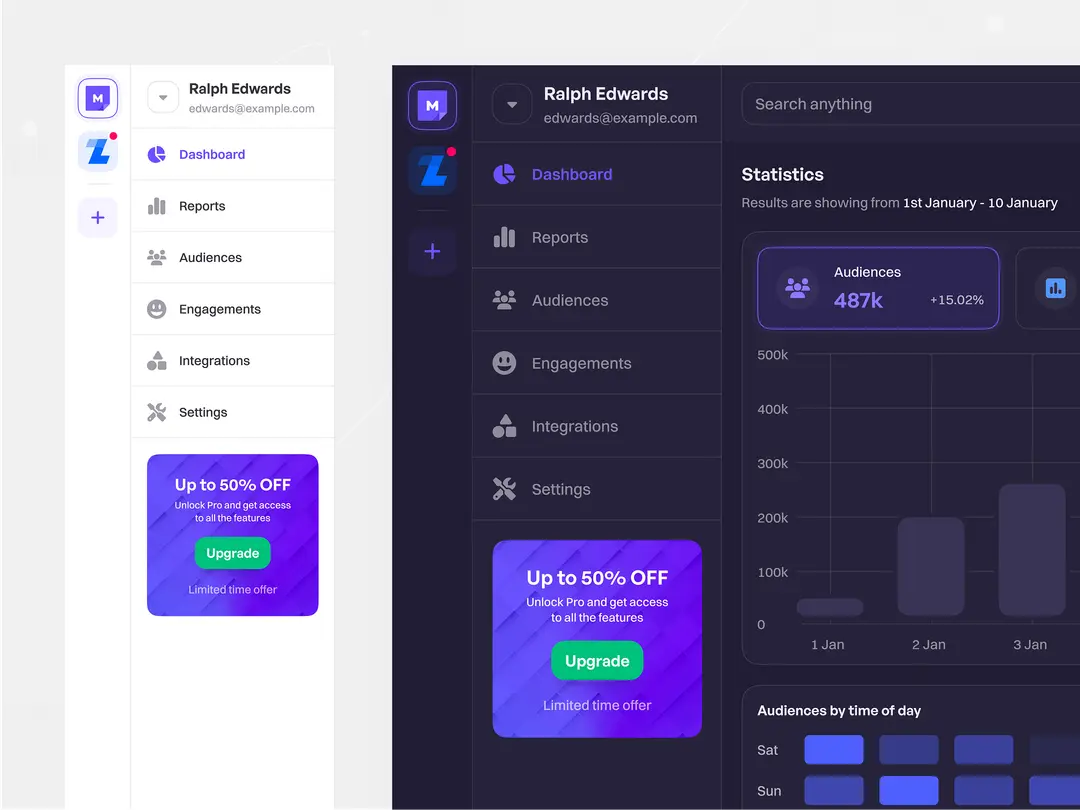Expand the account dropdown in light panel
This screenshot has width=1080, height=810.
(x=163, y=98)
